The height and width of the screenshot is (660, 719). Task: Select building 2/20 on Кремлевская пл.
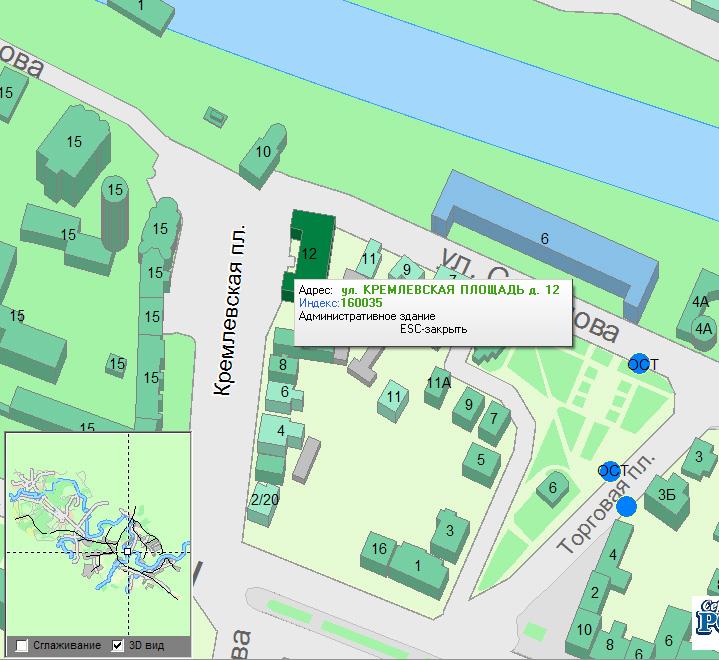tap(264, 501)
